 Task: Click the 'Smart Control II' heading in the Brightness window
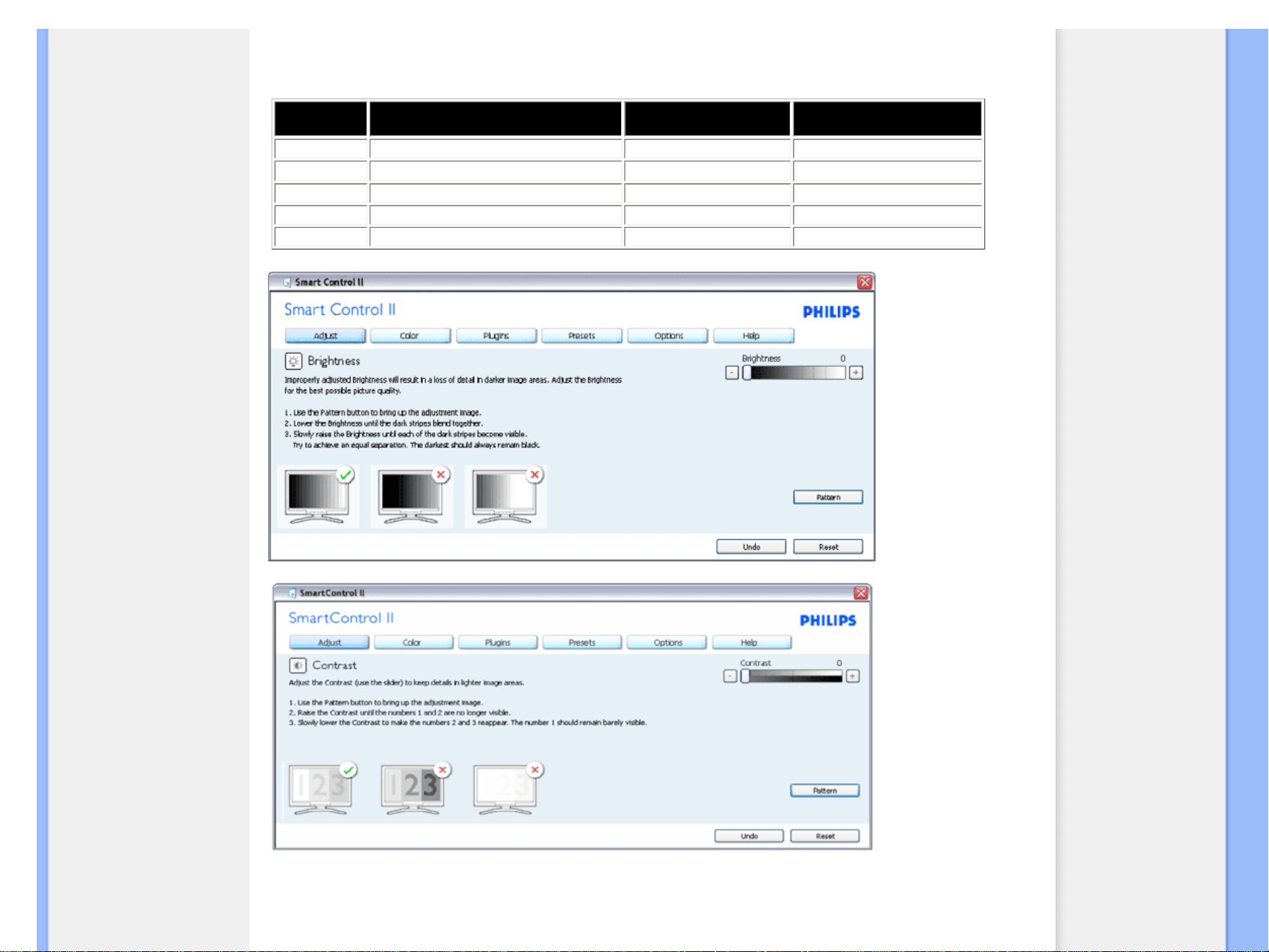click(x=340, y=310)
